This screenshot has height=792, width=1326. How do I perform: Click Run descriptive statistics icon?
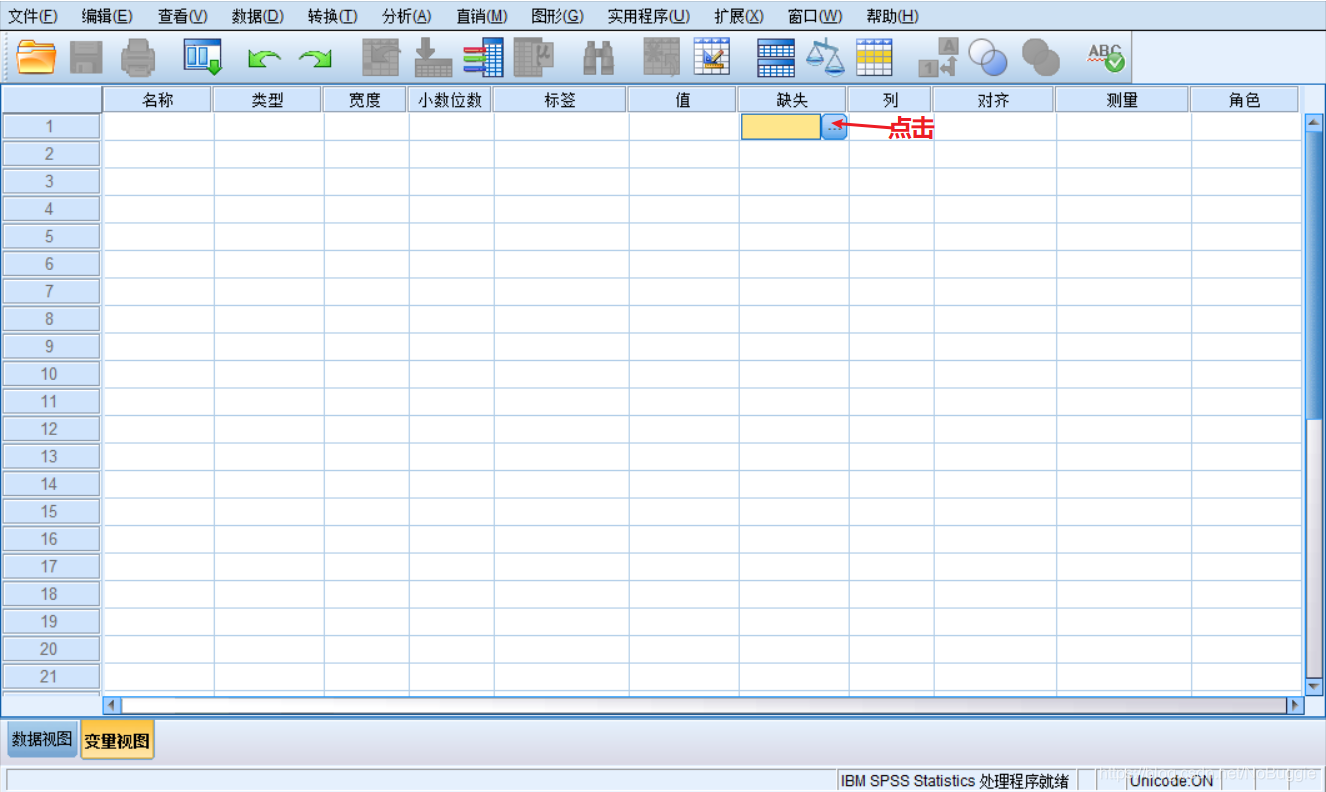(x=534, y=57)
